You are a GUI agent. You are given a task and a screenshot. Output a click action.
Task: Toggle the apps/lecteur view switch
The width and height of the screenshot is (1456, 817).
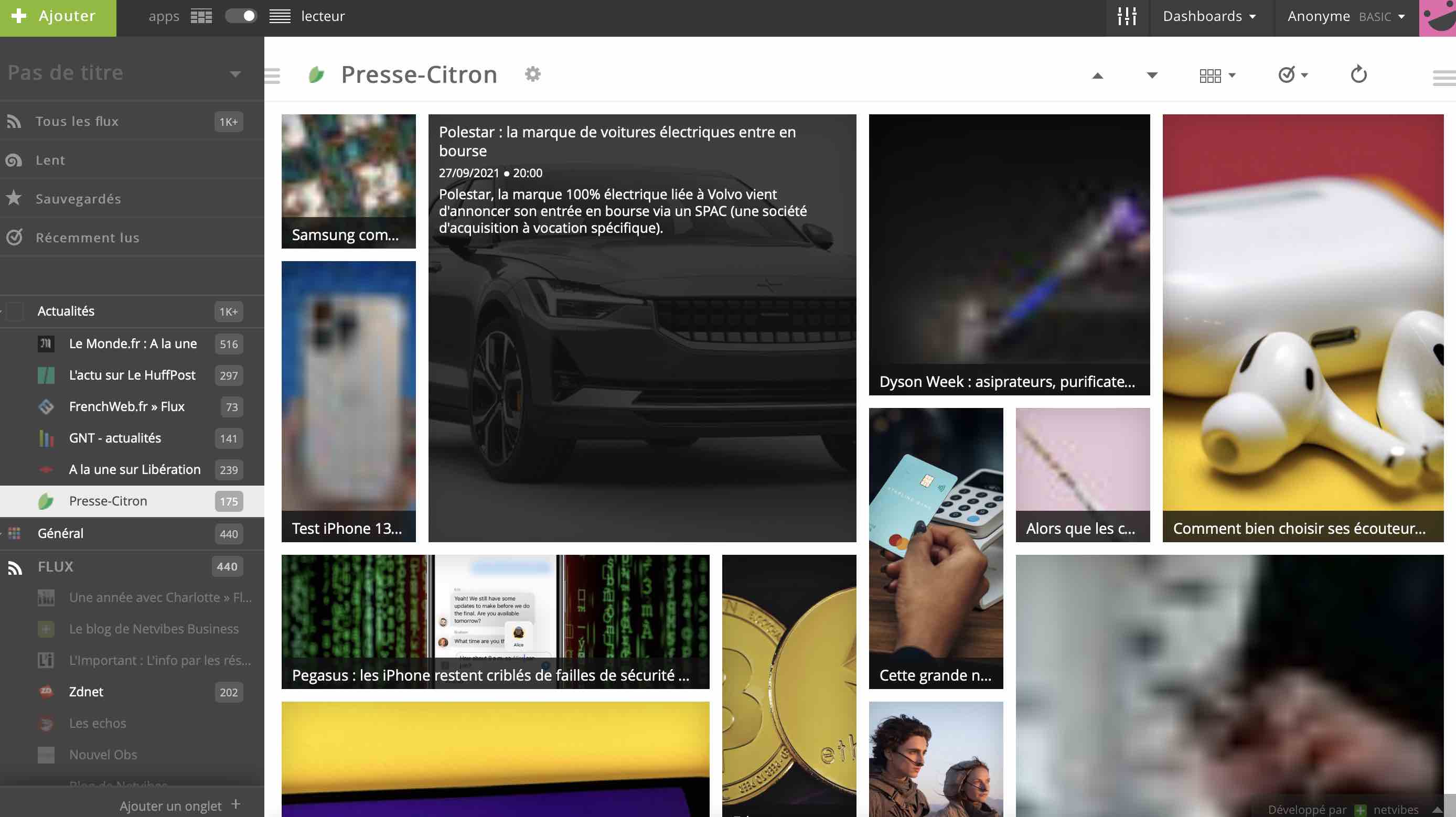pyautogui.click(x=241, y=16)
